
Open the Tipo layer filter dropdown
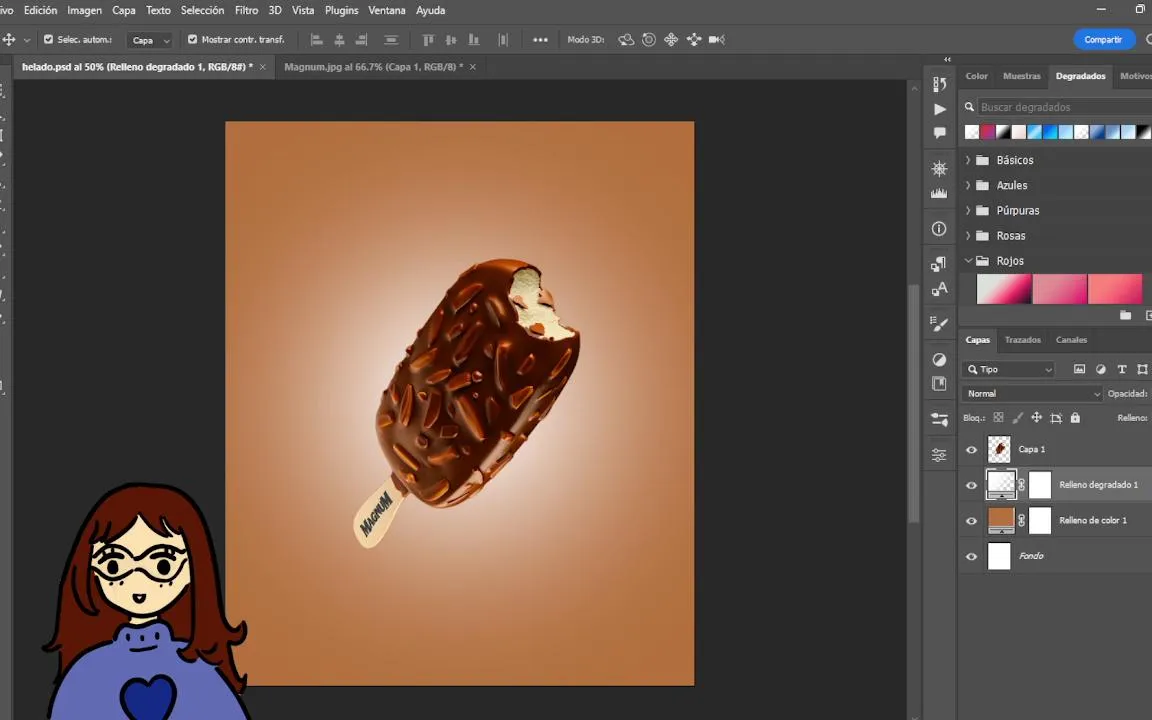[1009, 370]
